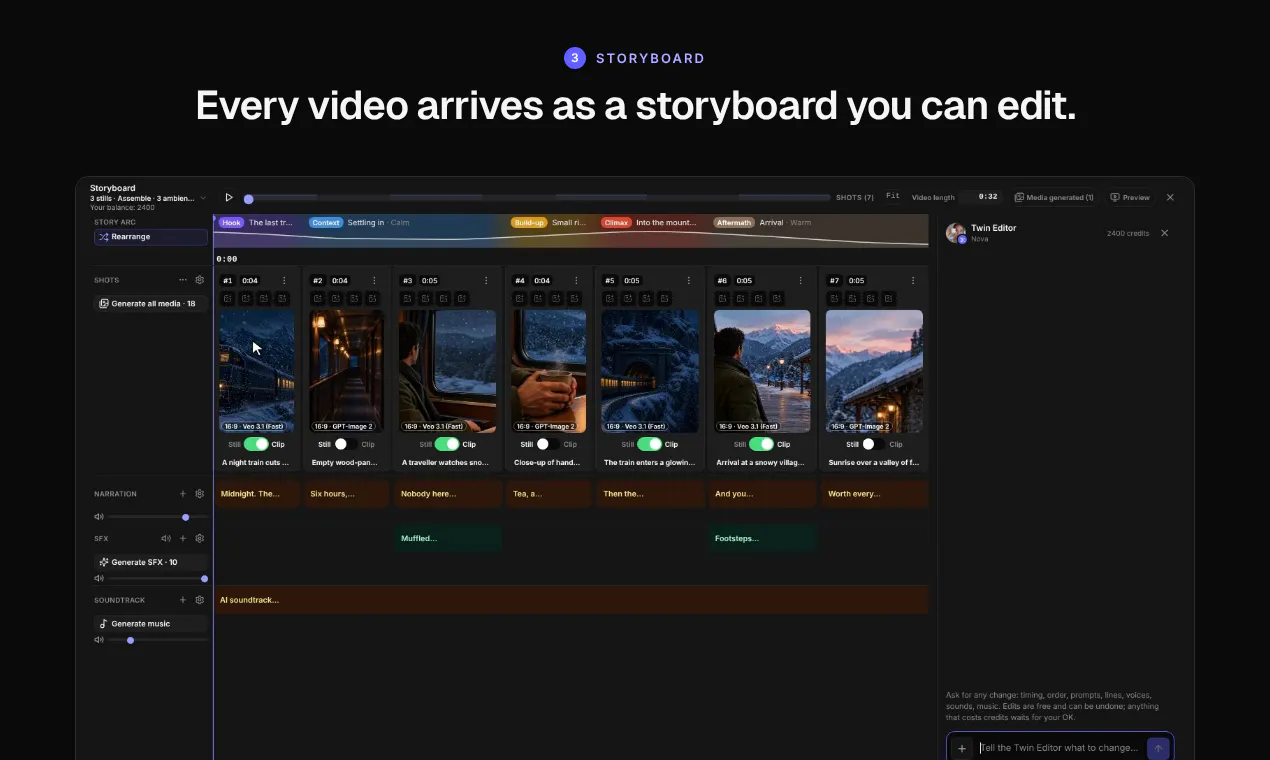Image resolution: width=1270 pixels, height=760 pixels.
Task: Click the Narration volume slider handle
Action: [186, 517]
